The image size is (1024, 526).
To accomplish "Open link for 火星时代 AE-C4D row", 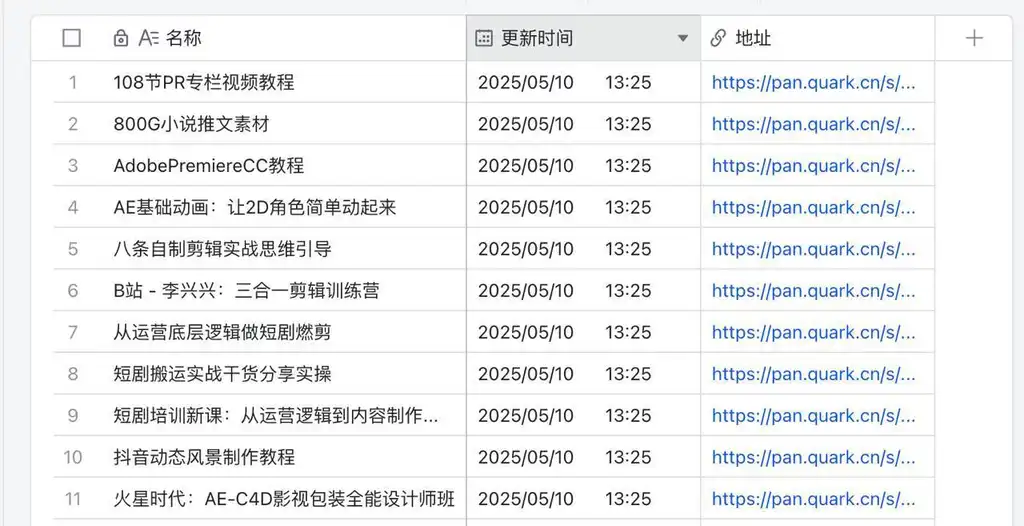I will pos(814,499).
